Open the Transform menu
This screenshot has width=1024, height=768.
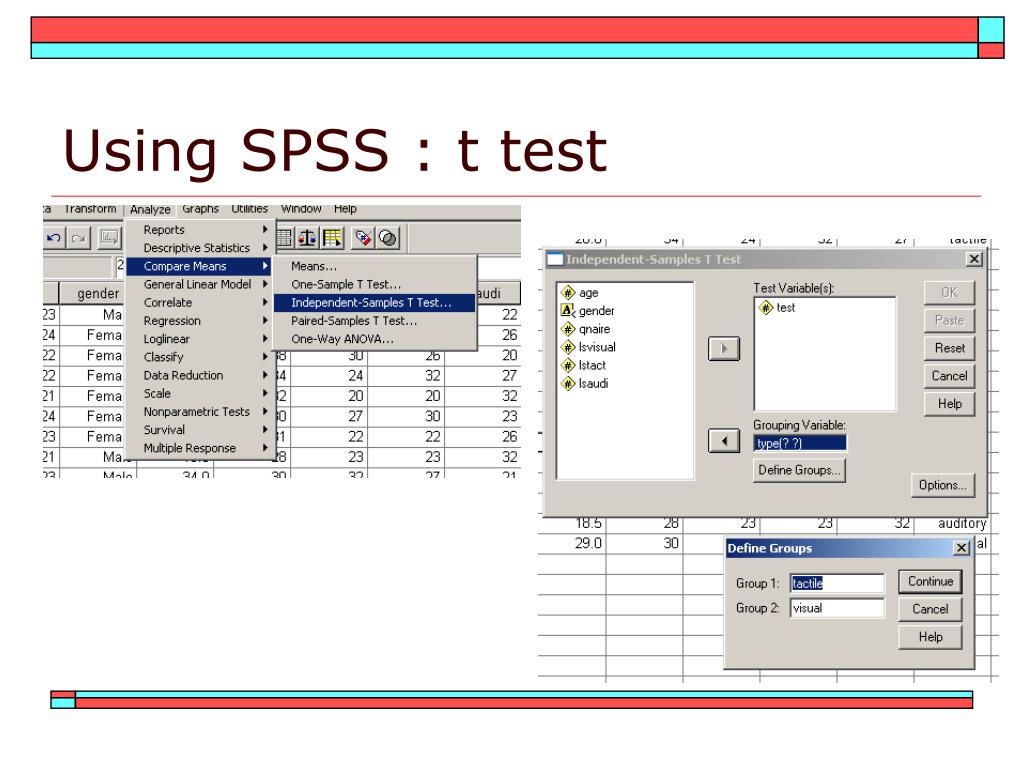click(x=90, y=209)
